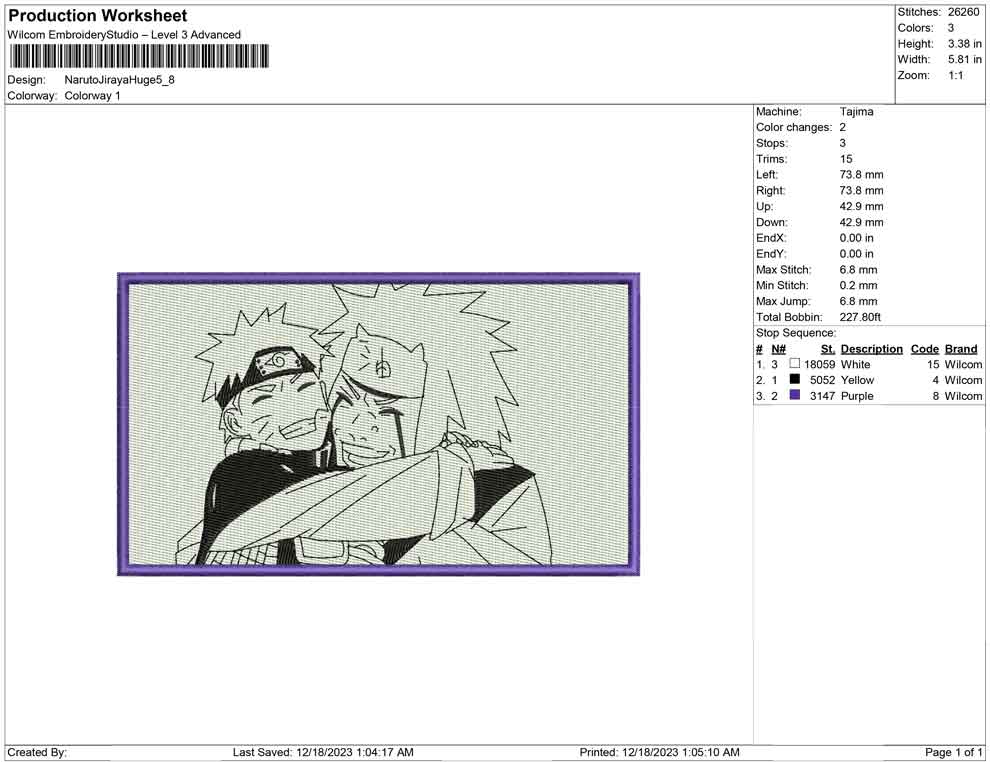This screenshot has height=762, width=990.
Task: Click the 'Up:' label
Action: (x=764, y=206)
